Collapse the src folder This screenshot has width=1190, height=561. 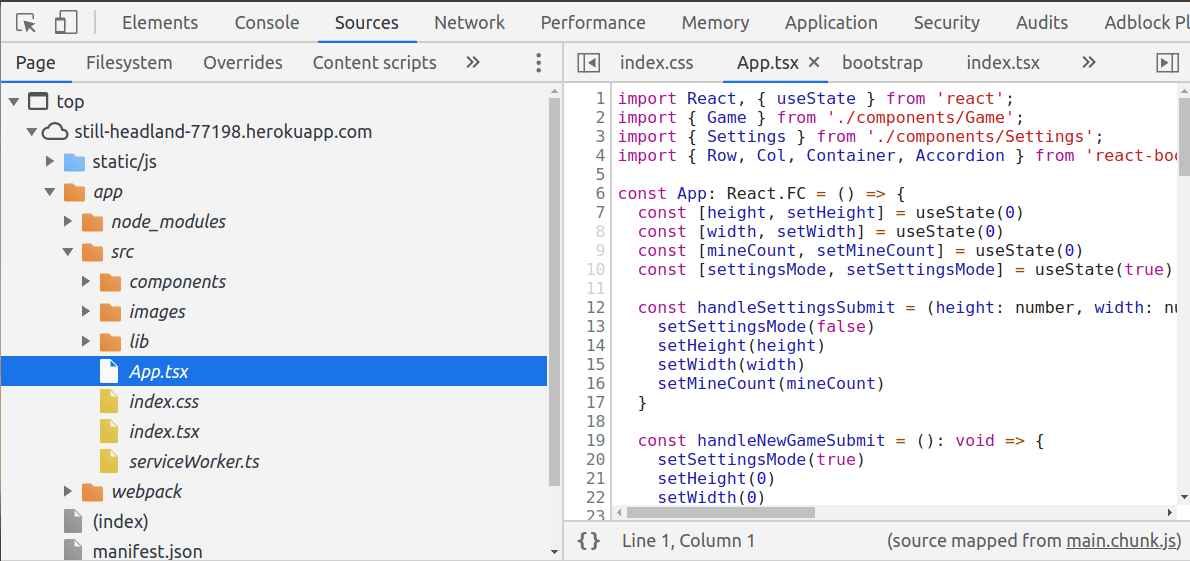tap(68, 252)
